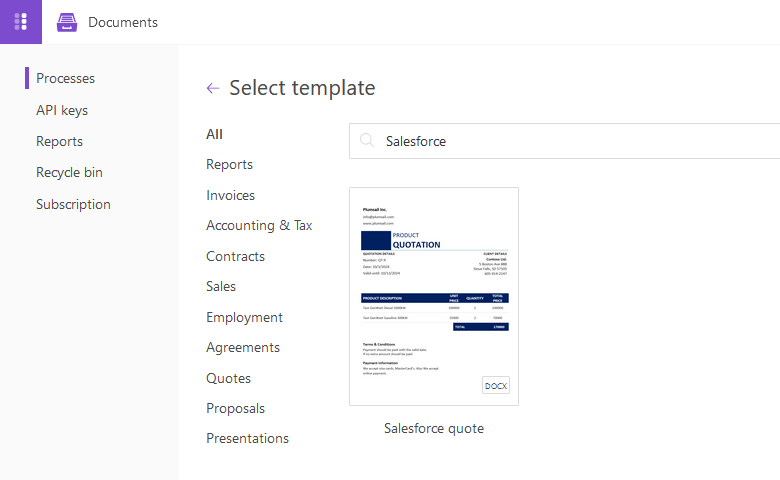Filter templates by Invoices category

230,195
